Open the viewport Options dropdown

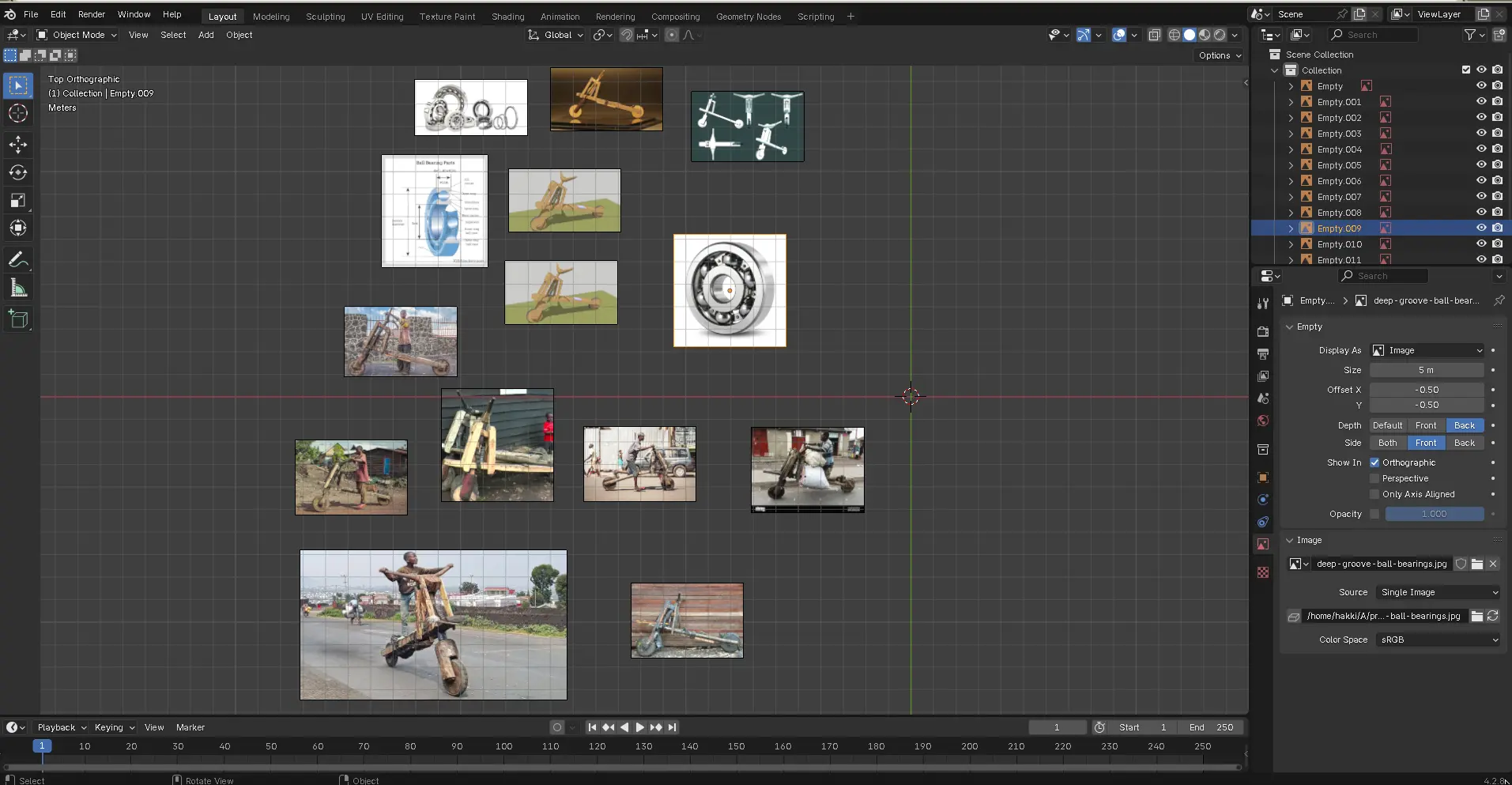1220,55
